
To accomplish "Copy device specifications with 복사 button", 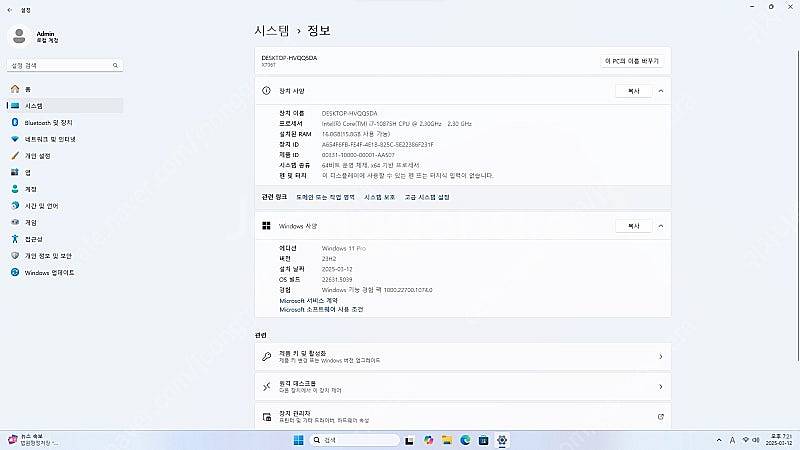I will (634, 91).
